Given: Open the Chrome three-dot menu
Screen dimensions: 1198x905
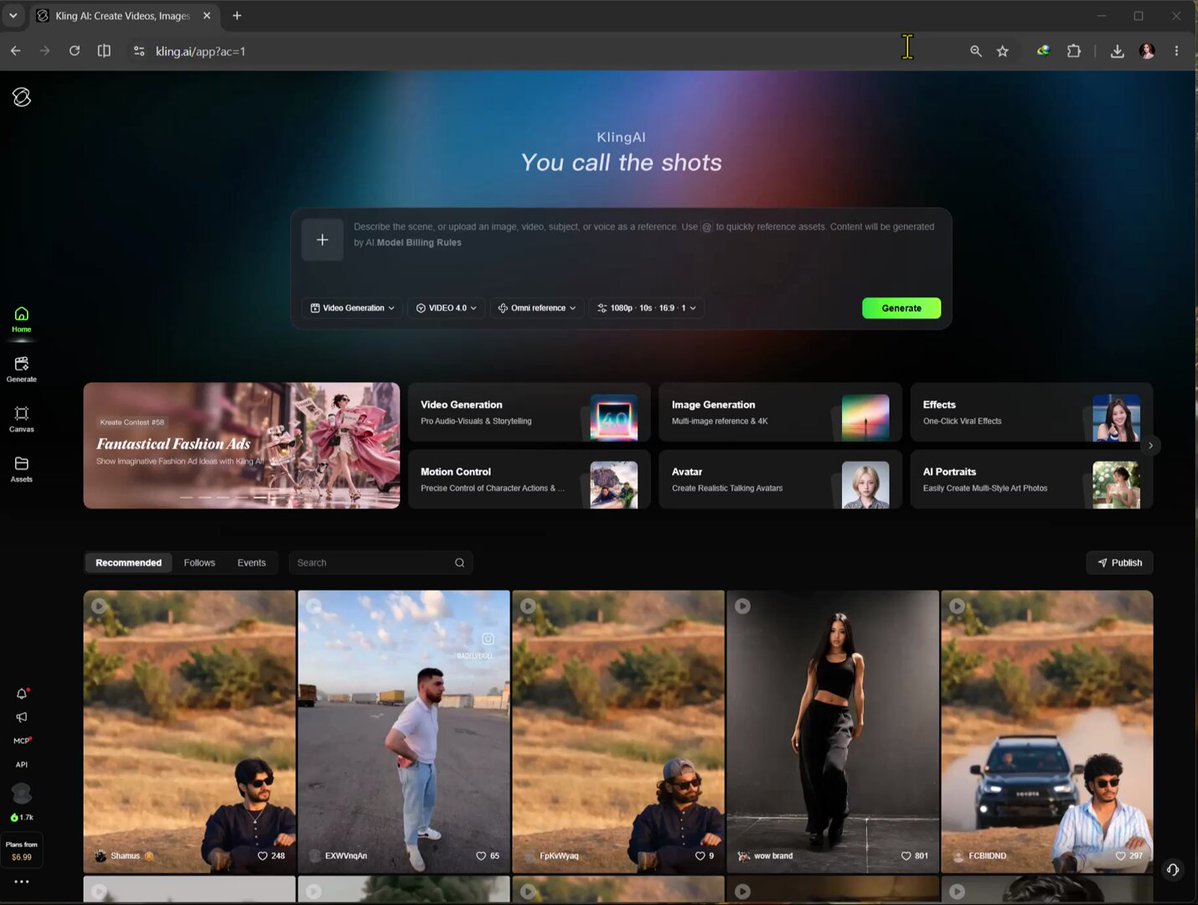Looking at the screenshot, I should [x=1176, y=51].
